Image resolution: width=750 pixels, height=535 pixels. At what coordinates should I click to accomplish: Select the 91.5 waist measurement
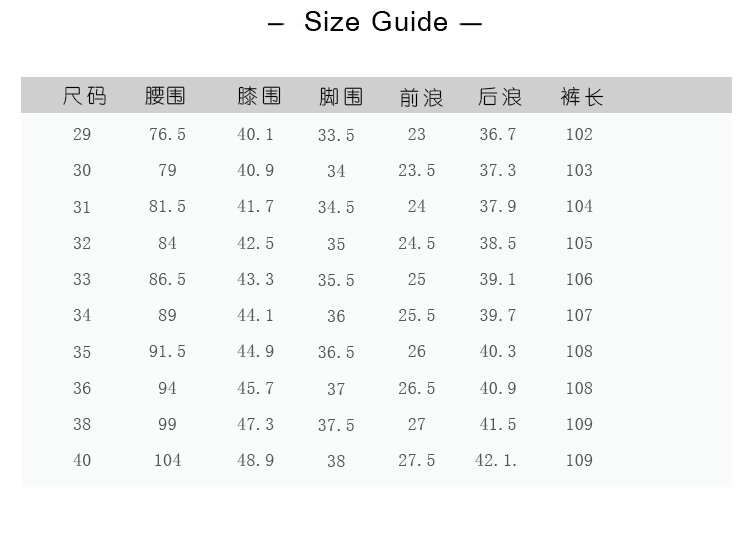[167, 352]
